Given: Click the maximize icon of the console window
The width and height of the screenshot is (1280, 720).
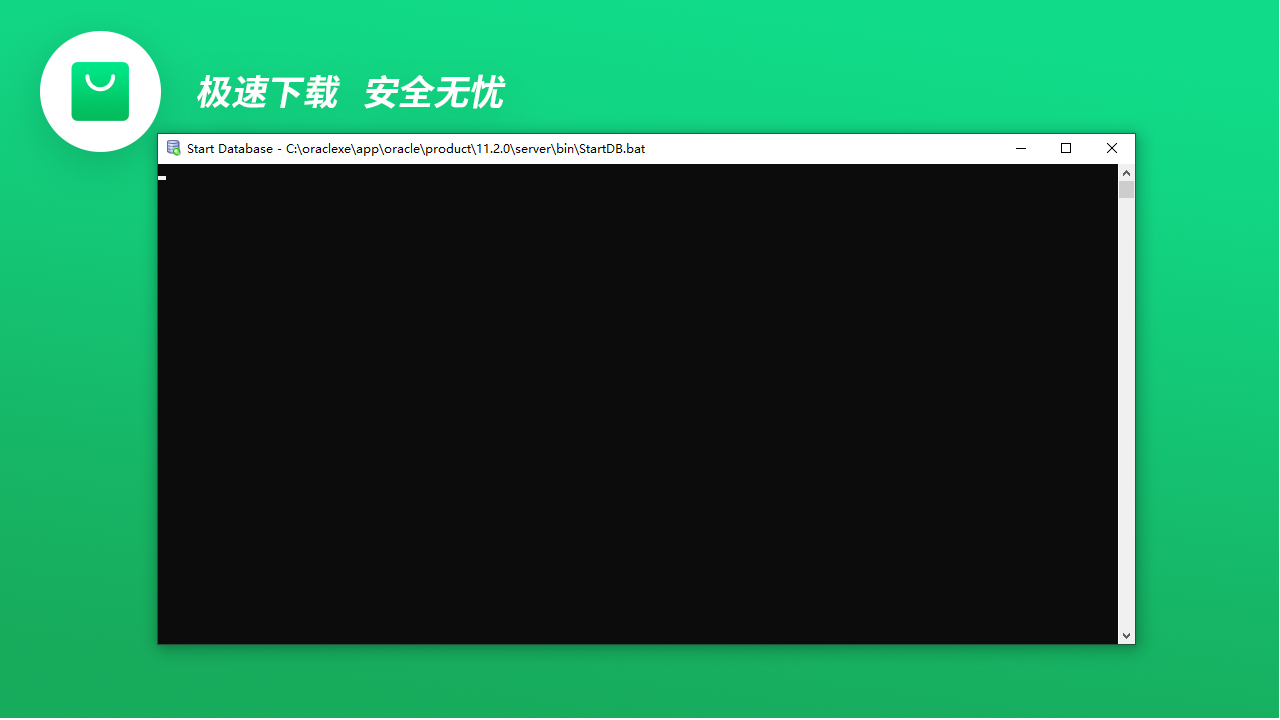Looking at the screenshot, I should (1065, 148).
